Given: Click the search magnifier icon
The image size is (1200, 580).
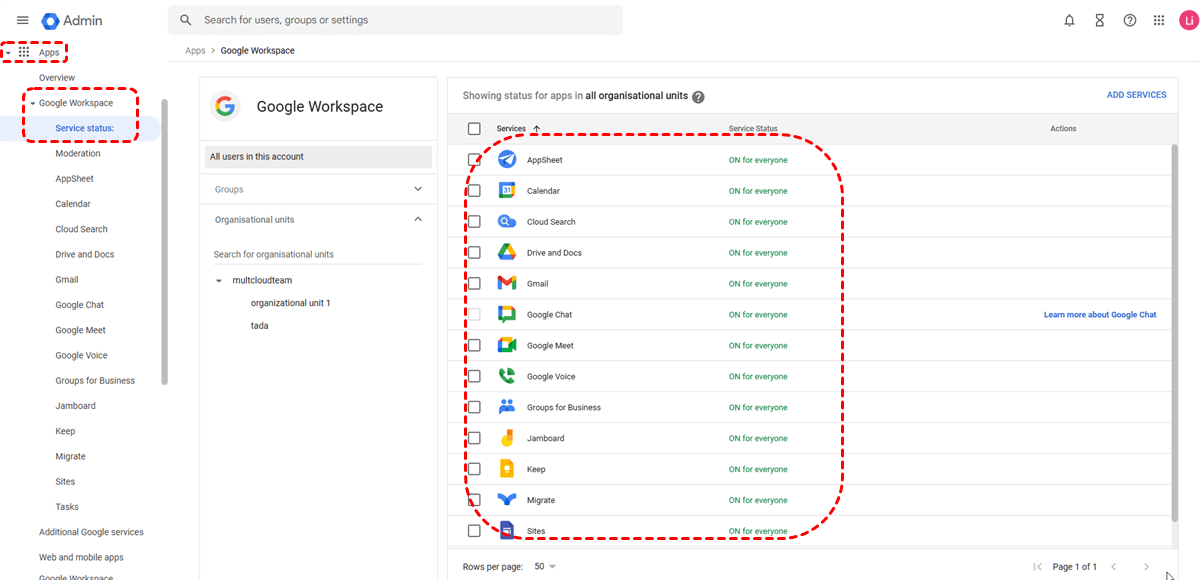Looking at the screenshot, I should pos(186,20).
